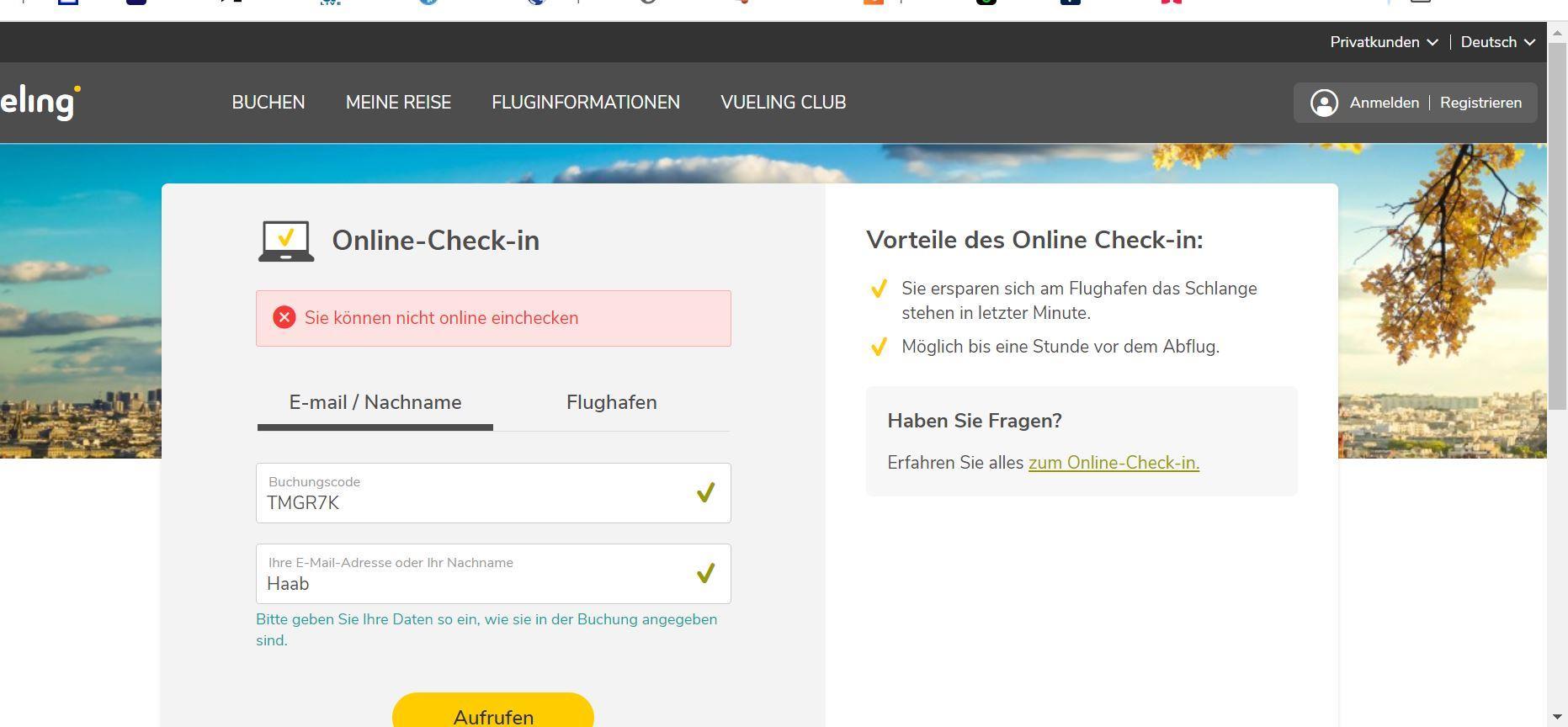This screenshot has width=1568, height=727.
Task: Click the page scrollbar down arrow
Action: 1557,718
